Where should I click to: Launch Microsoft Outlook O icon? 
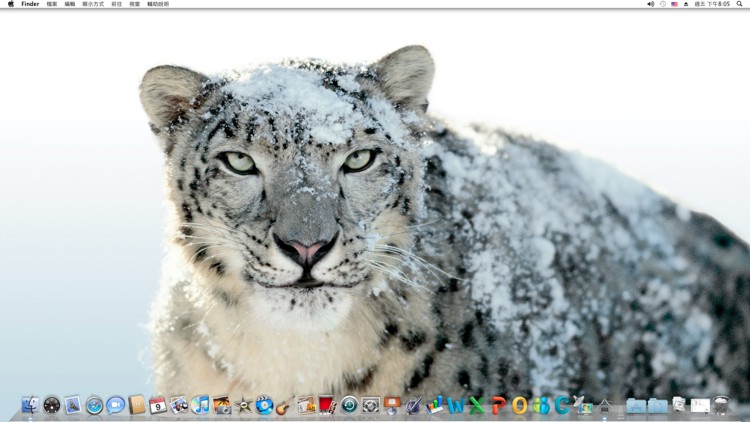click(519, 405)
